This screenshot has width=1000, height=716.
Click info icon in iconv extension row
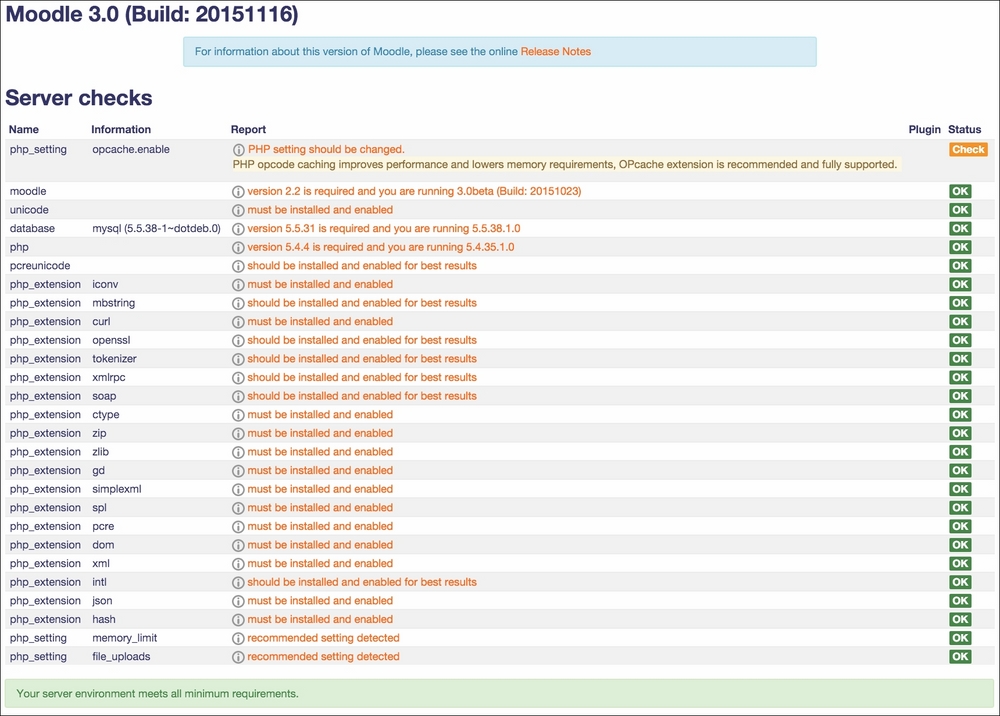(238, 284)
